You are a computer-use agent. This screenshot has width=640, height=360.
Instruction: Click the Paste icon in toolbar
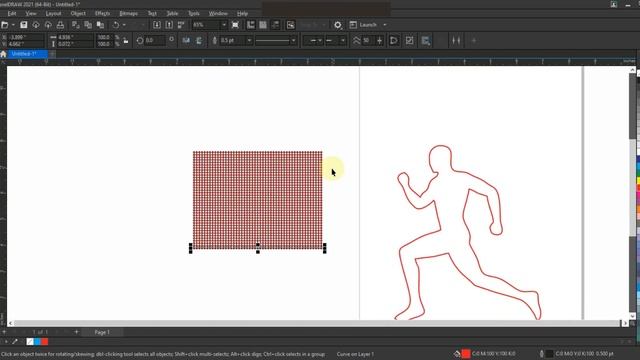click(x=100, y=25)
